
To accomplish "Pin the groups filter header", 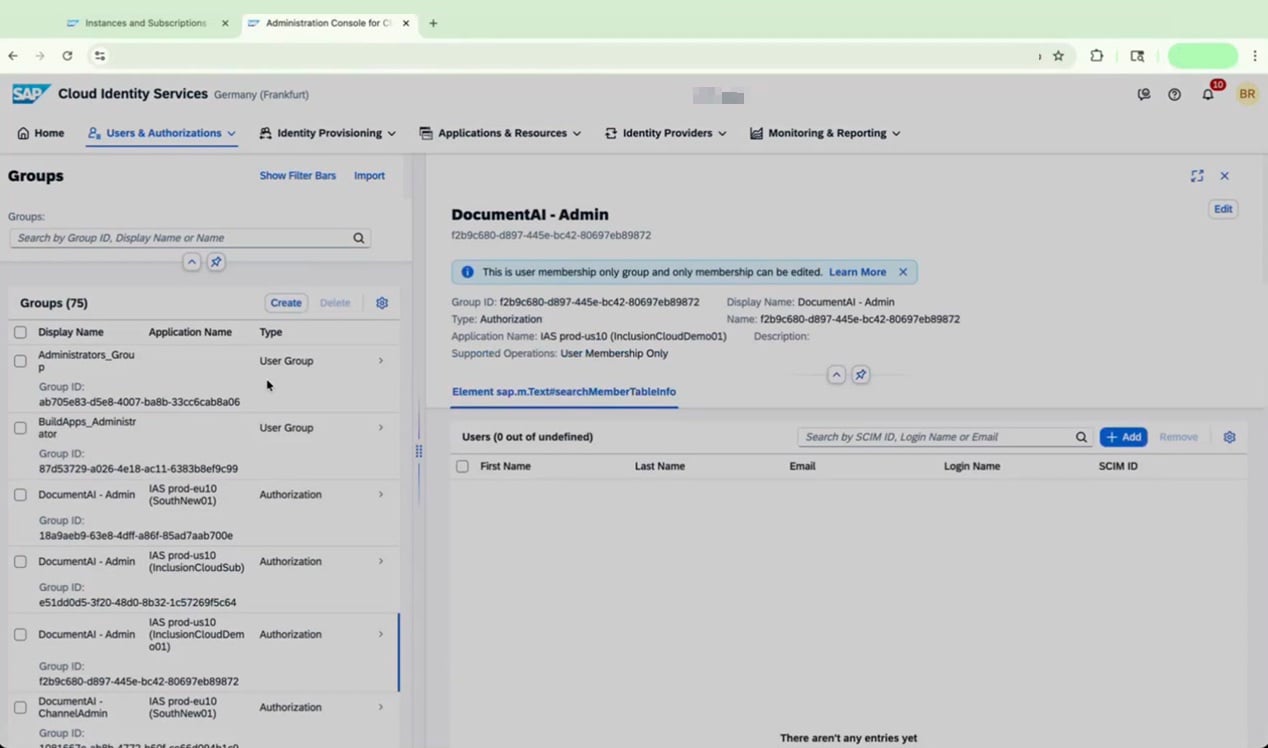I will pyautogui.click(x=216, y=262).
